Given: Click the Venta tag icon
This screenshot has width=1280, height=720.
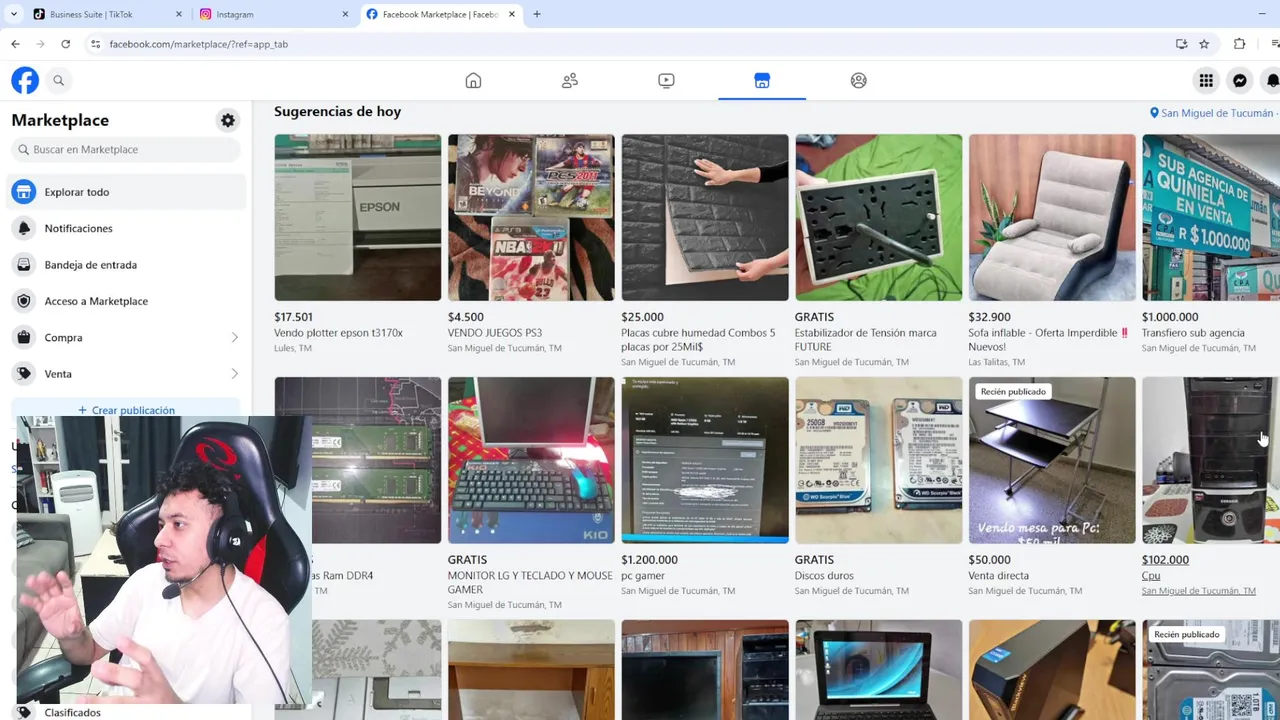Looking at the screenshot, I should [24, 374].
